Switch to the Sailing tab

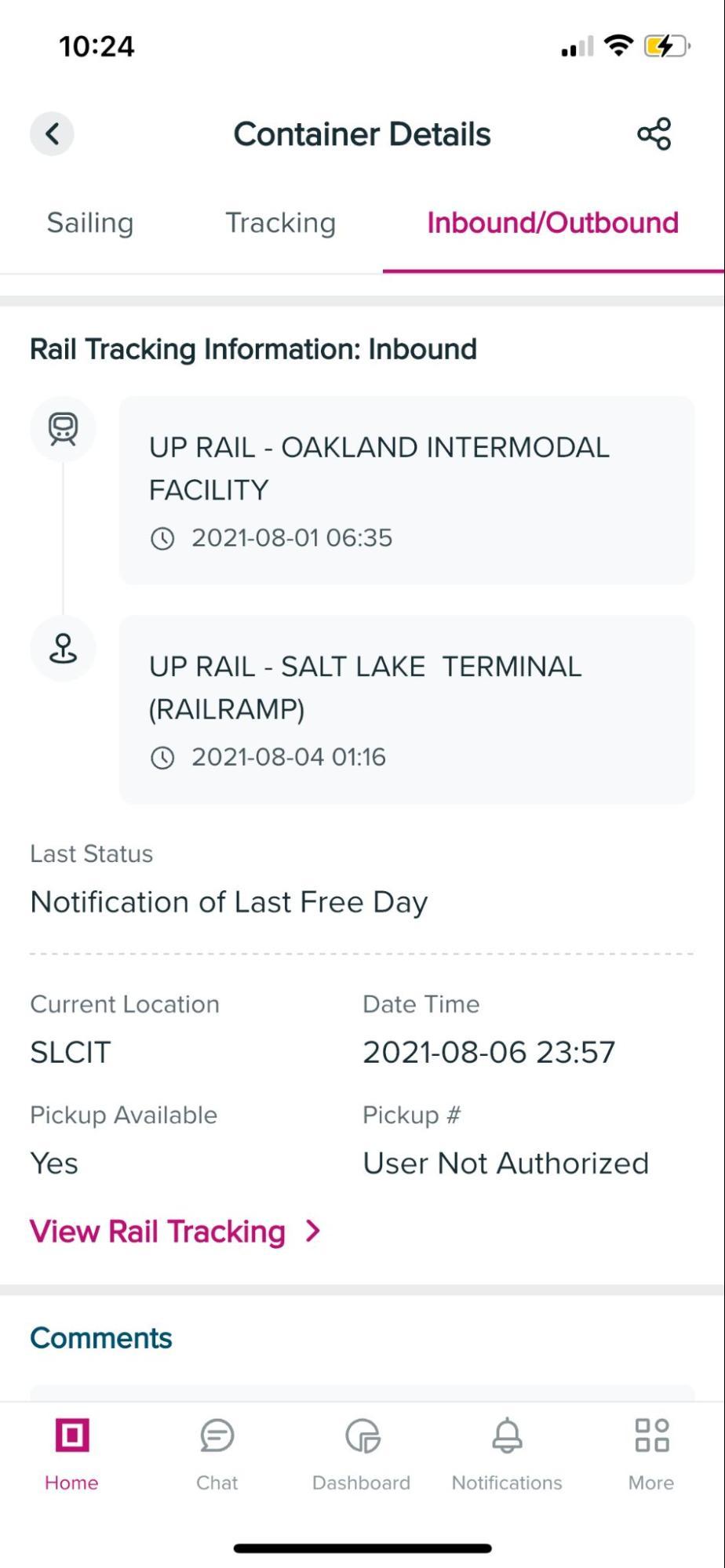90,223
